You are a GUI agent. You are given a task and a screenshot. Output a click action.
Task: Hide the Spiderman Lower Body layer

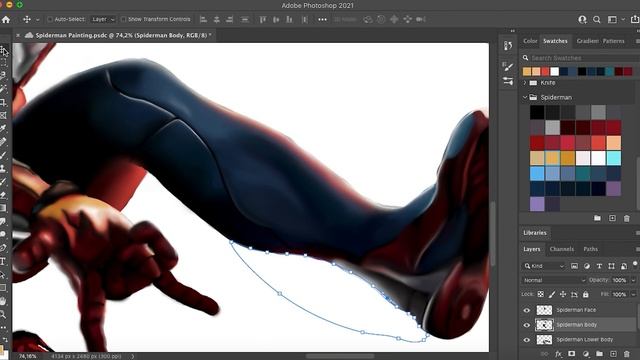tap(527, 340)
